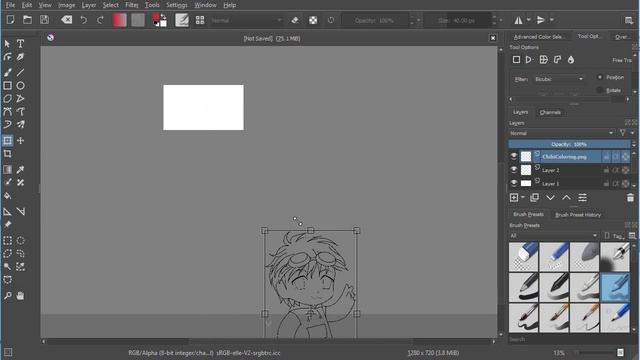640x360 pixels.
Task: Select the Fill bucket tool
Action: point(7,196)
